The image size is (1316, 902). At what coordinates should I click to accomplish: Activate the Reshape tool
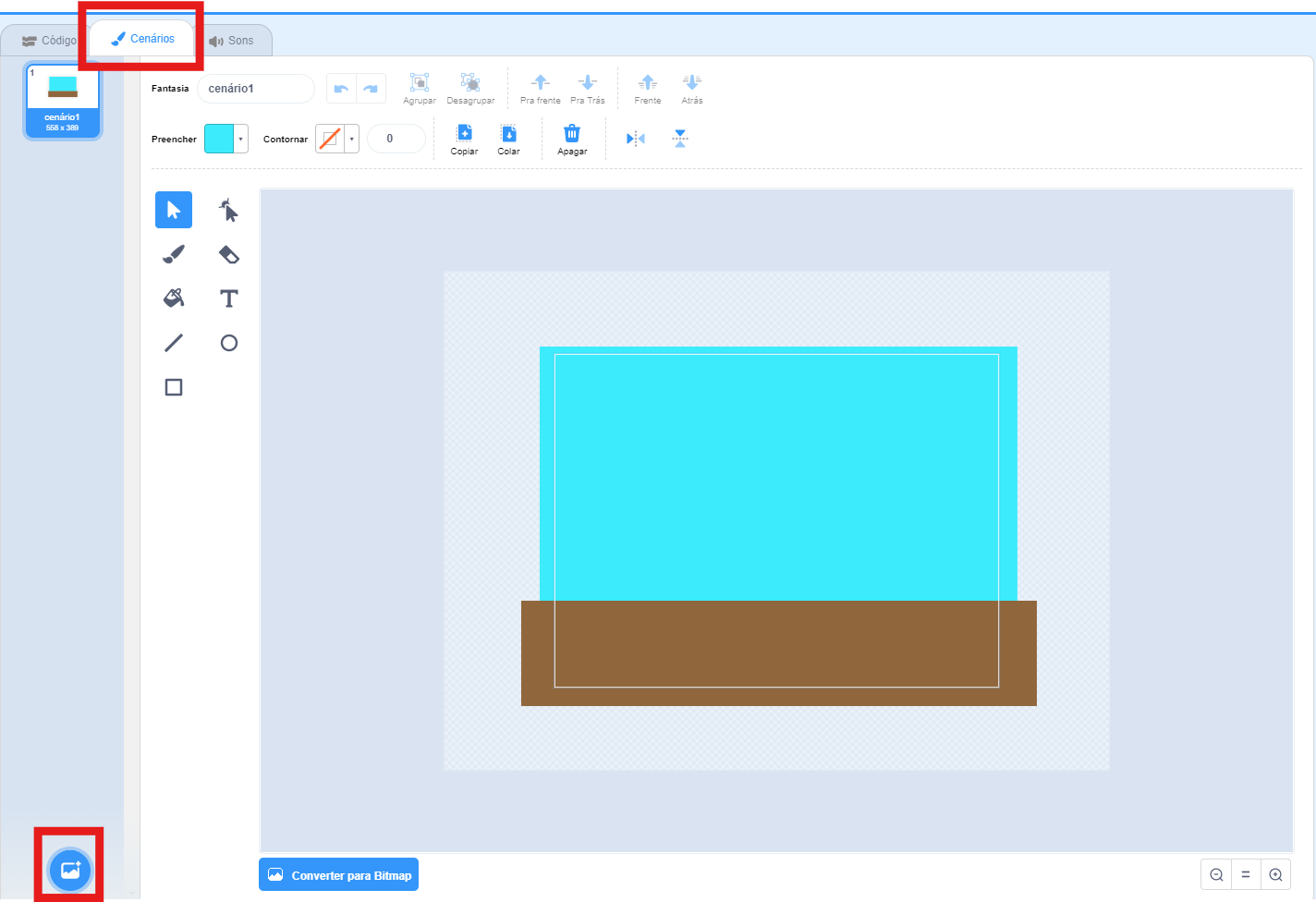click(x=228, y=210)
